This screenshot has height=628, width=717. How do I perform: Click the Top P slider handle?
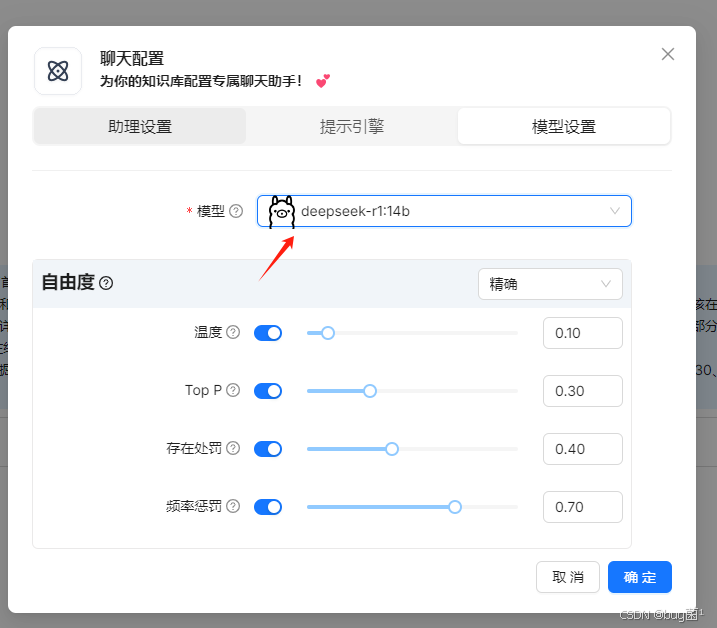pos(370,391)
